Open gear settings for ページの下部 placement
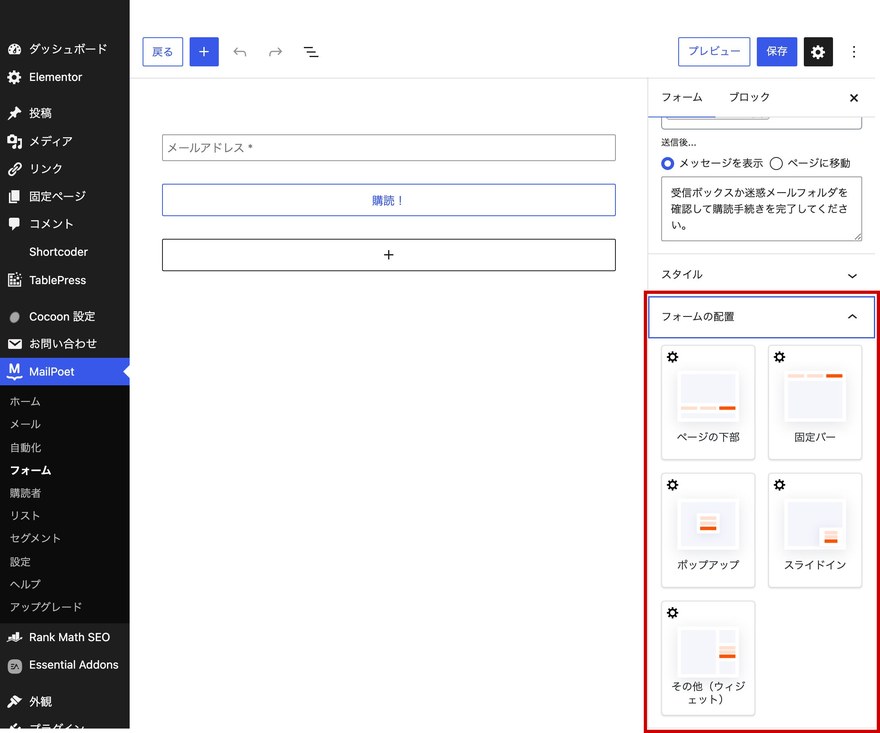The width and height of the screenshot is (880, 733). (672, 357)
